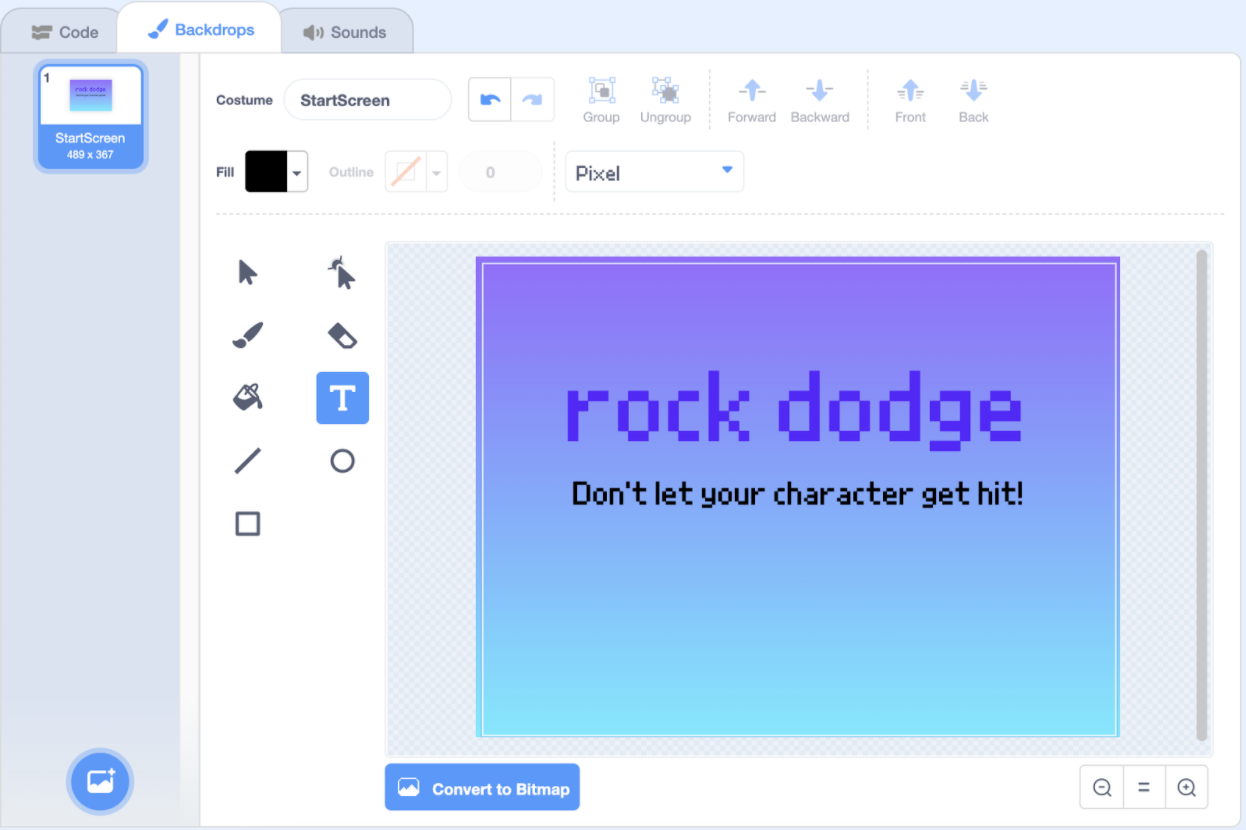The width and height of the screenshot is (1246, 830).
Task: Group selected objects
Action: [601, 100]
